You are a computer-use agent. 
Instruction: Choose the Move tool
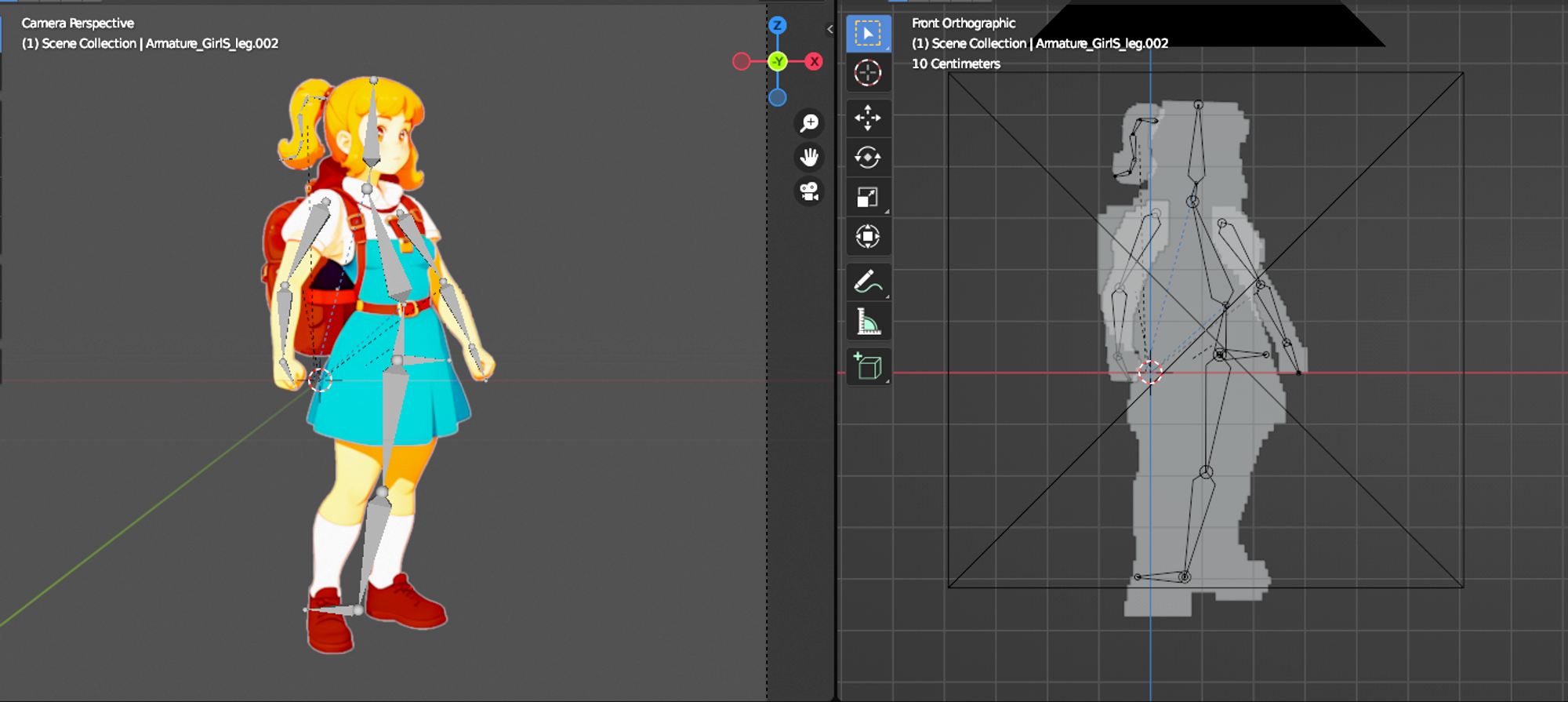coord(868,118)
